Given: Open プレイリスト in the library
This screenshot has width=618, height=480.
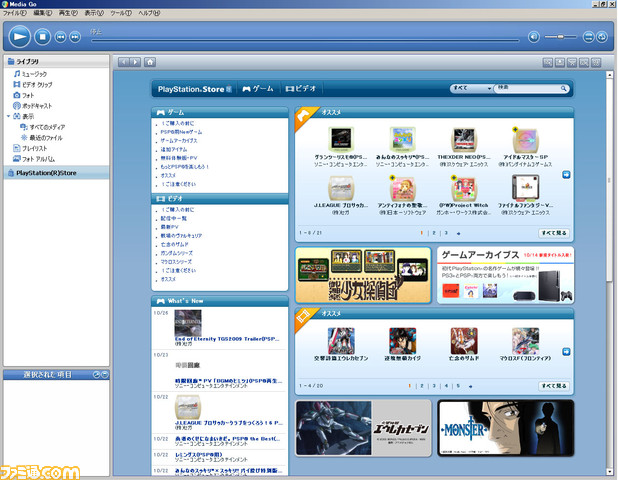Looking at the screenshot, I should coord(30,148).
